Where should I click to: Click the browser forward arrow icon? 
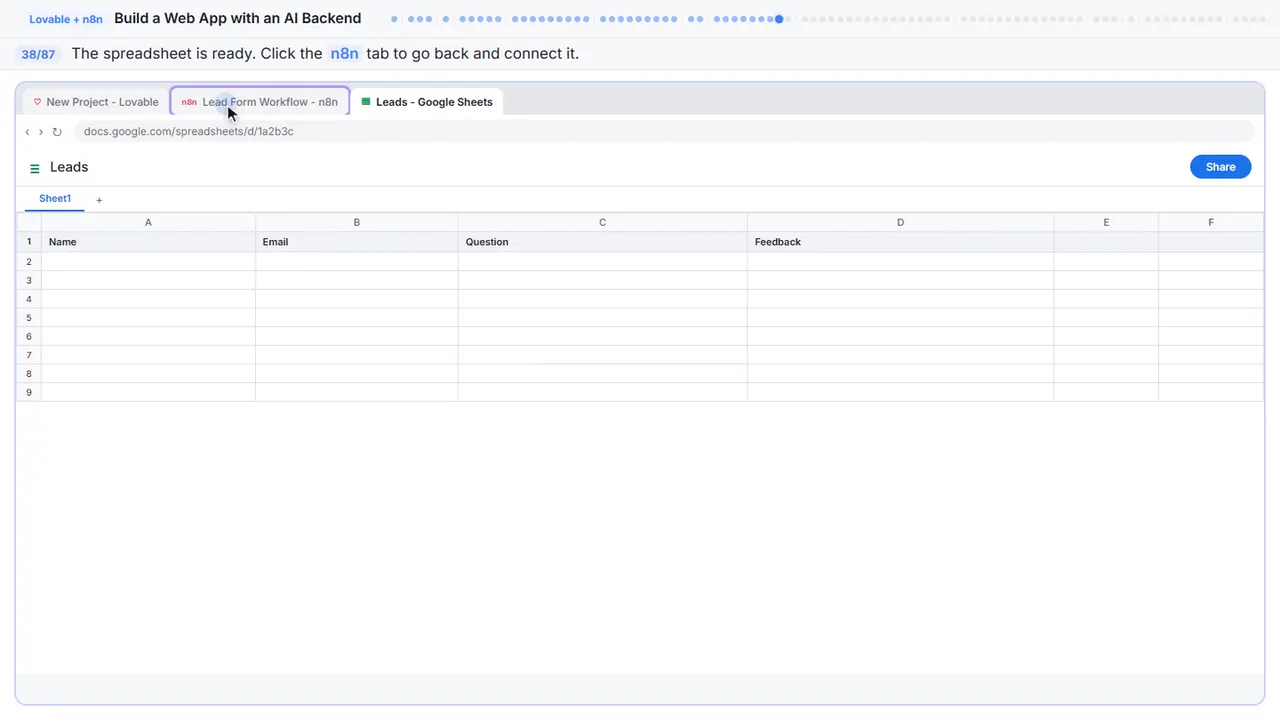40,132
